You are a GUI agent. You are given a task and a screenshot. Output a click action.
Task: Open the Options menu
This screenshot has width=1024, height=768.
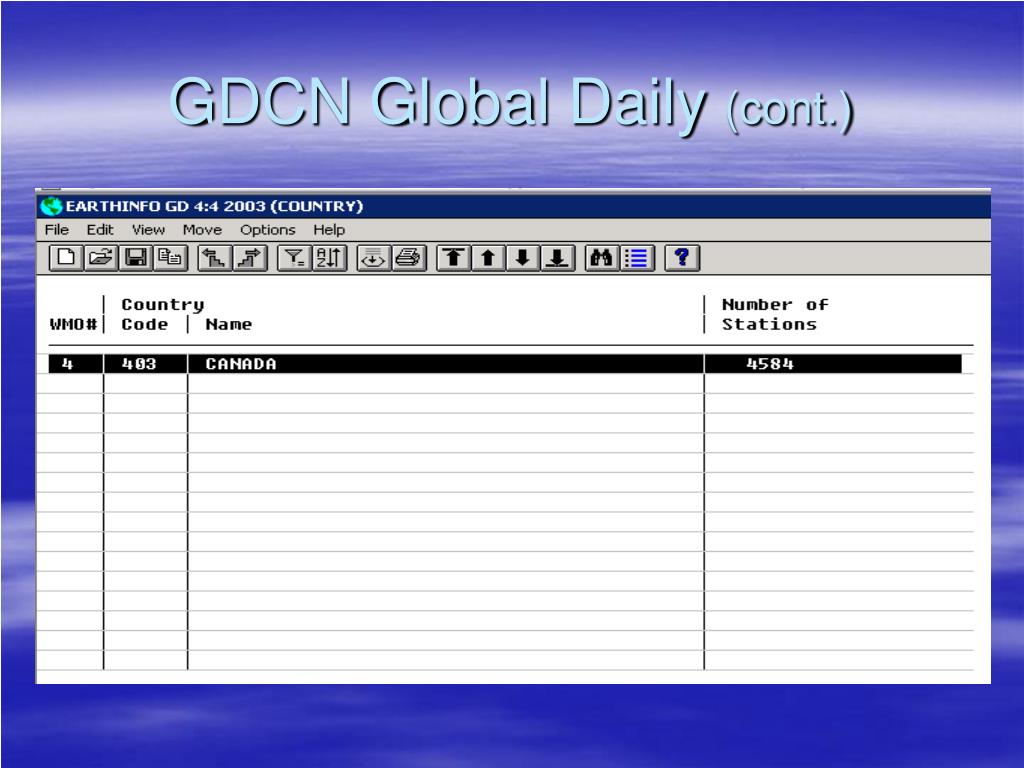coord(268,230)
